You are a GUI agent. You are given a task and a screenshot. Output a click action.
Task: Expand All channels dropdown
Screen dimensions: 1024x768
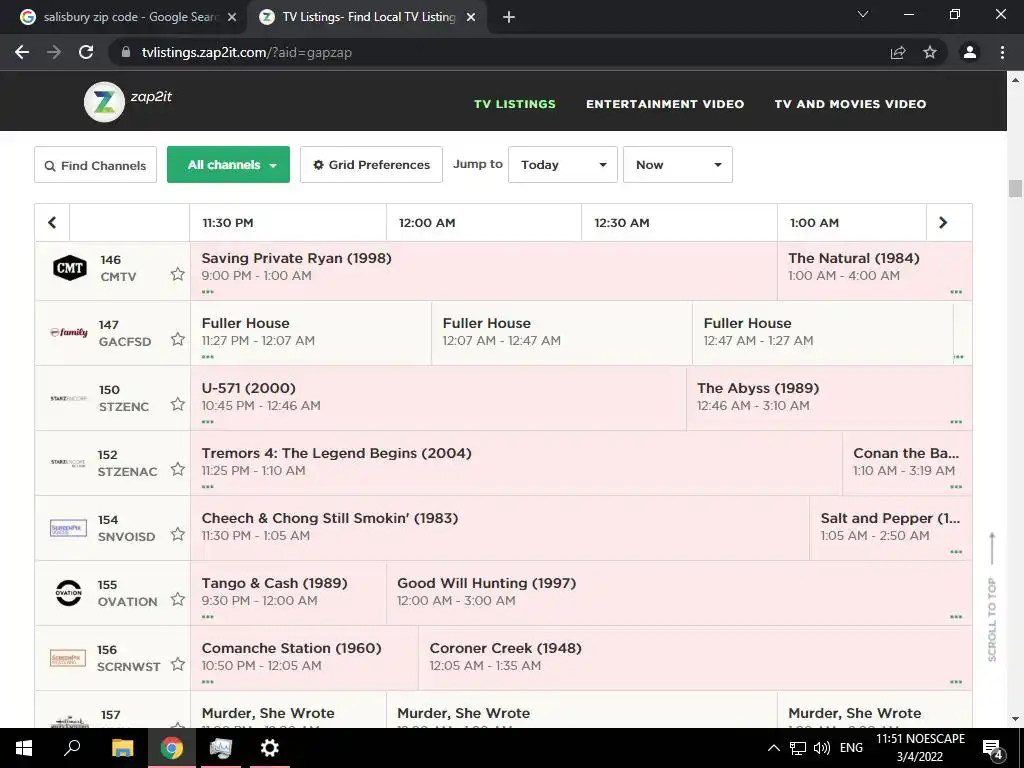coord(229,165)
